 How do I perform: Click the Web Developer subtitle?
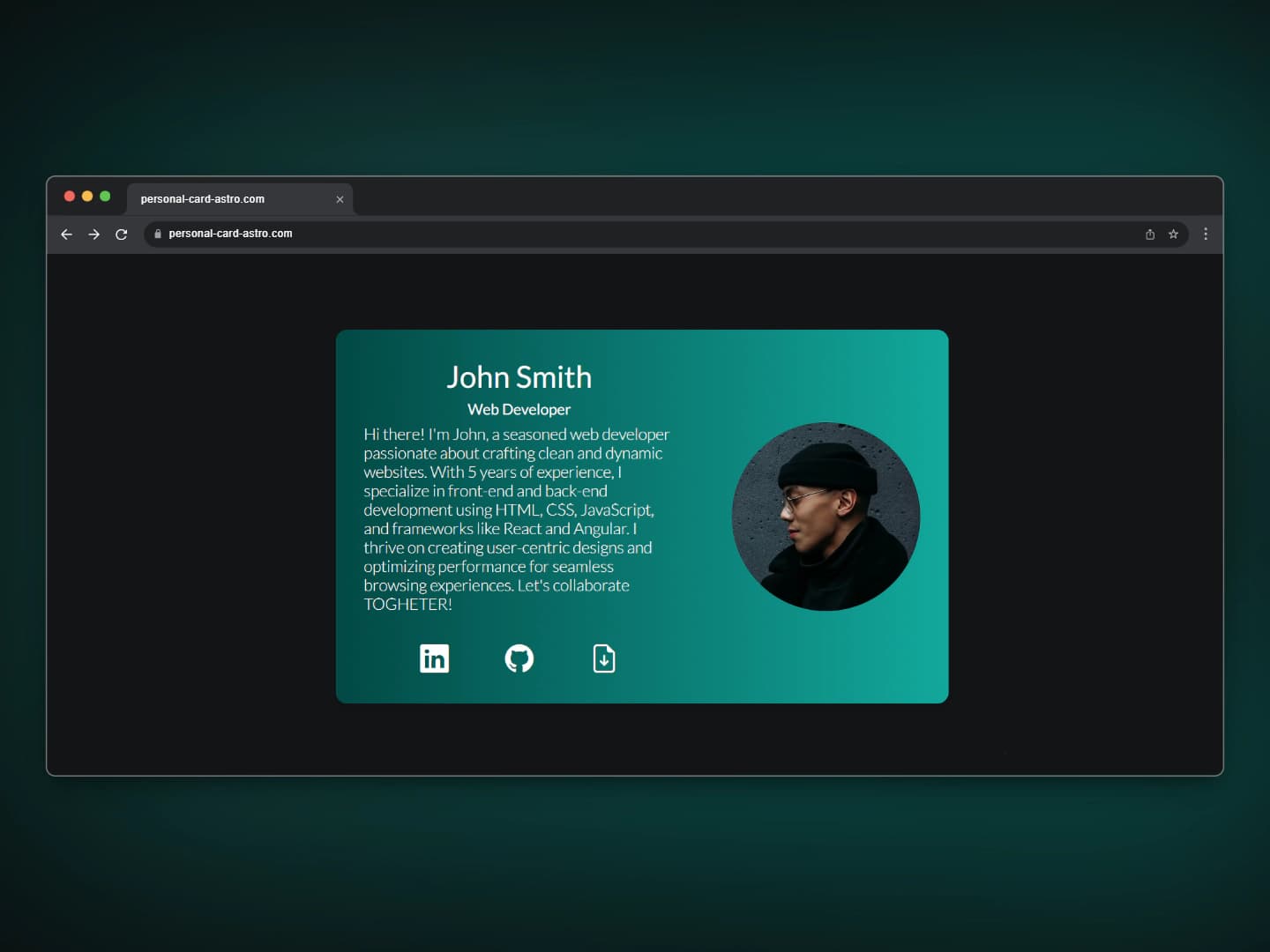click(x=519, y=409)
